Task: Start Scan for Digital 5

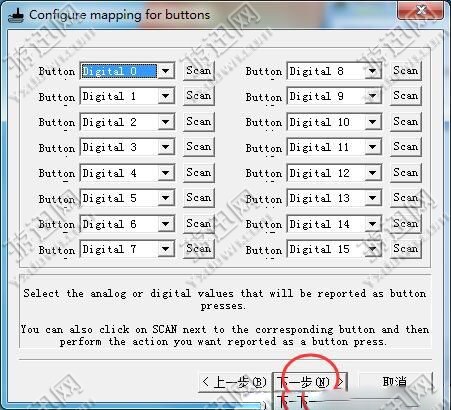Action: [x=199, y=198]
